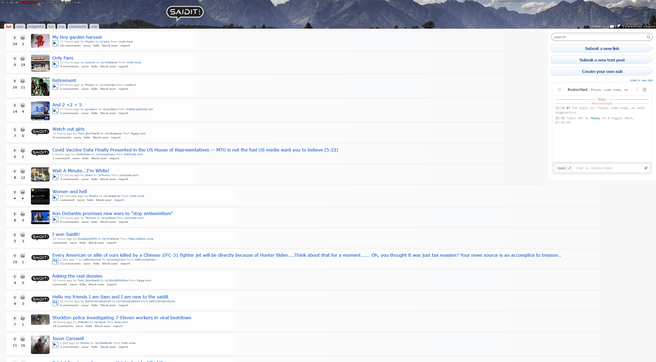656x362 pixels.
Task: Click 'Create your own sub' button
Action: pyautogui.click(x=602, y=72)
